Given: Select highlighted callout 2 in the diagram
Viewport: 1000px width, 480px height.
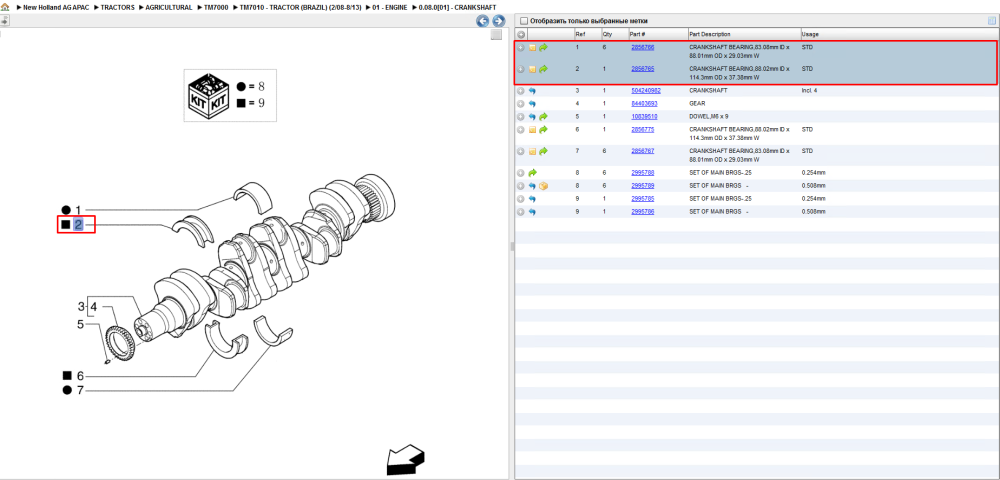Looking at the screenshot, I should click(x=78, y=224).
